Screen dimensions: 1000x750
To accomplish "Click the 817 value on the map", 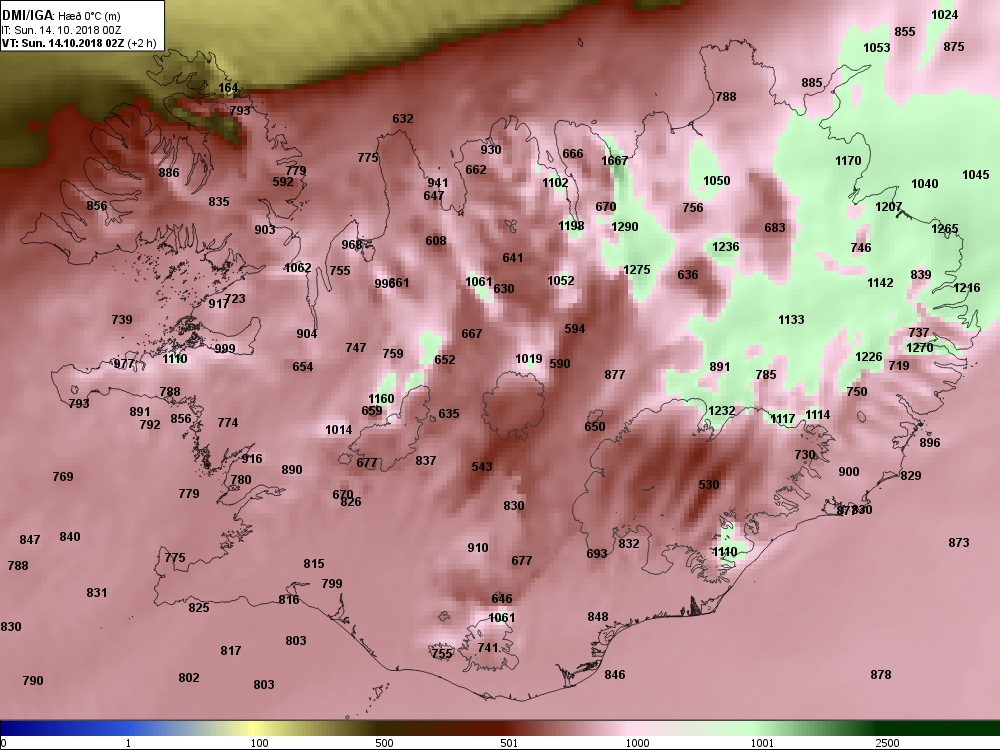I will pos(231,651).
